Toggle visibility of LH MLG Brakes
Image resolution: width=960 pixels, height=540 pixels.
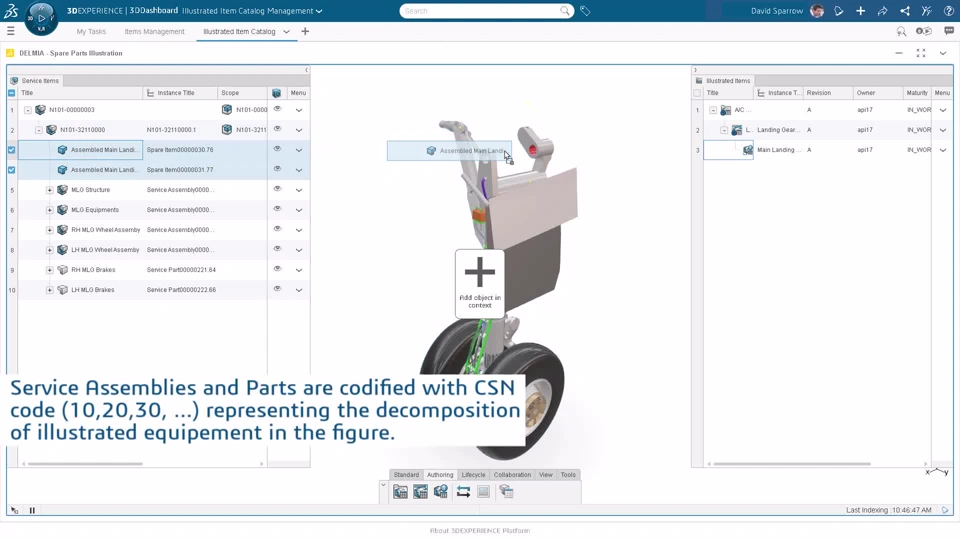277,289
